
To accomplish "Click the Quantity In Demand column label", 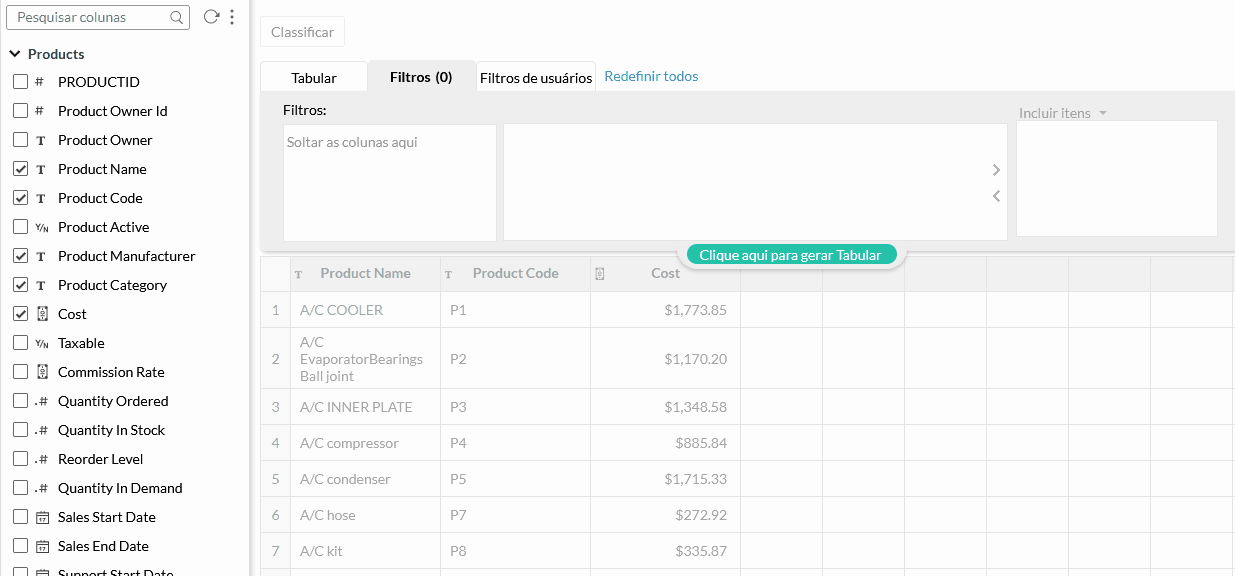I will 120,488.
